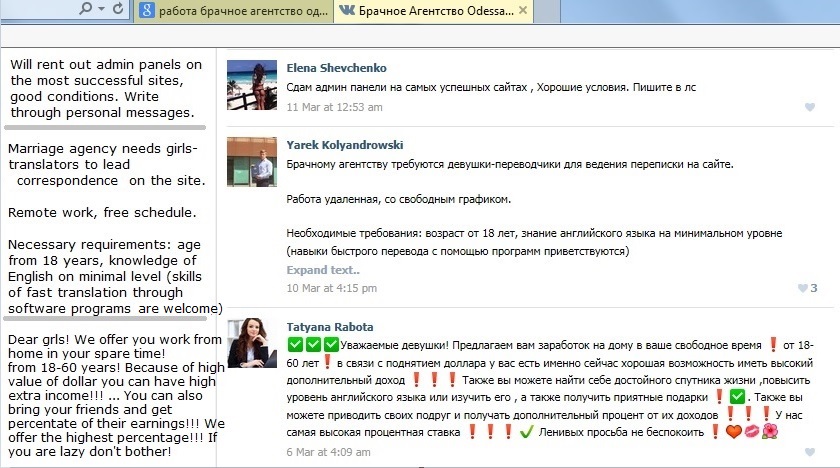Screen dimensions: 840x468
Task: Open Elena Shevchenko's profile photo
Action: click(252, 85)
